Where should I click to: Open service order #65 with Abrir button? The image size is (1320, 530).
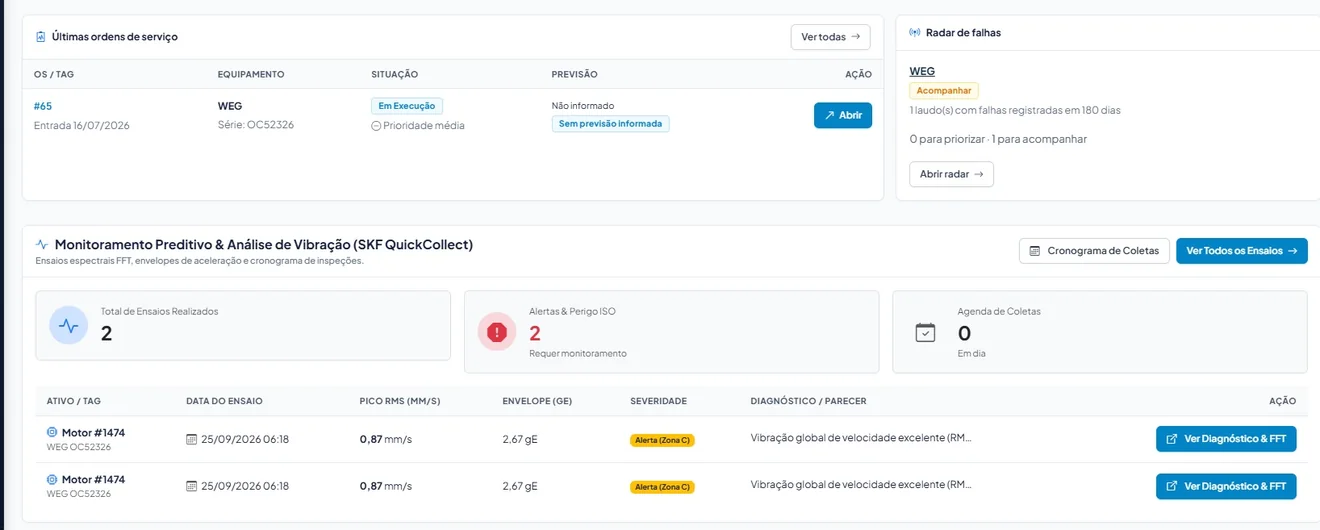click(x=843, y=115)
